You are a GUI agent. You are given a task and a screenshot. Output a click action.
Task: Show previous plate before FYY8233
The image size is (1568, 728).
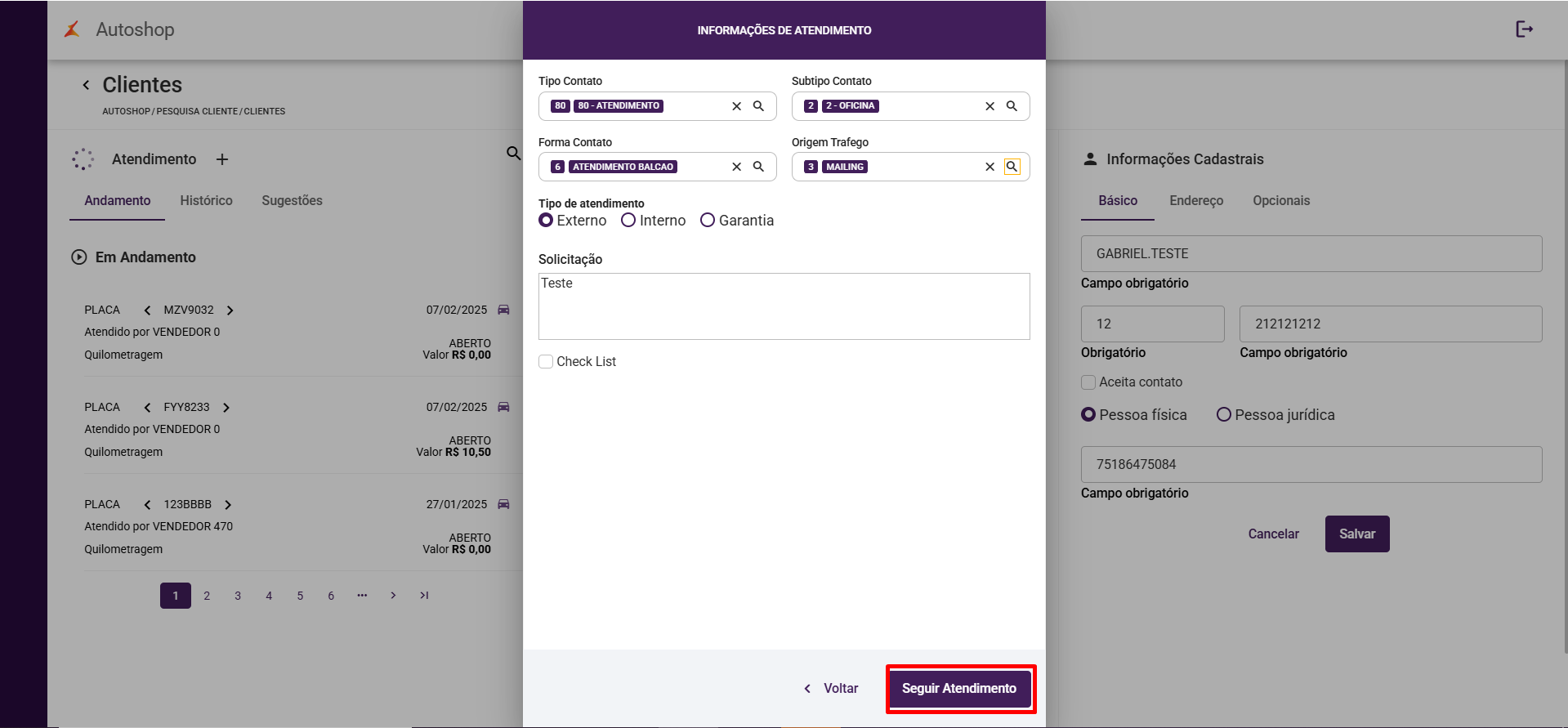(x=147, y=408)
